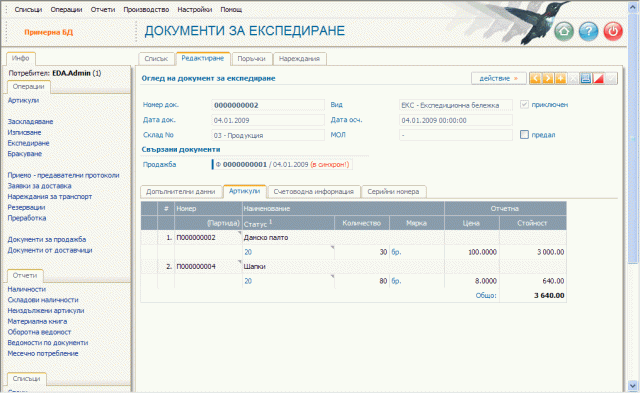The height and width of the screenshot is (393, 640).
Task: Toggle the 'приключен' checkbox
Action: point(524,104)
